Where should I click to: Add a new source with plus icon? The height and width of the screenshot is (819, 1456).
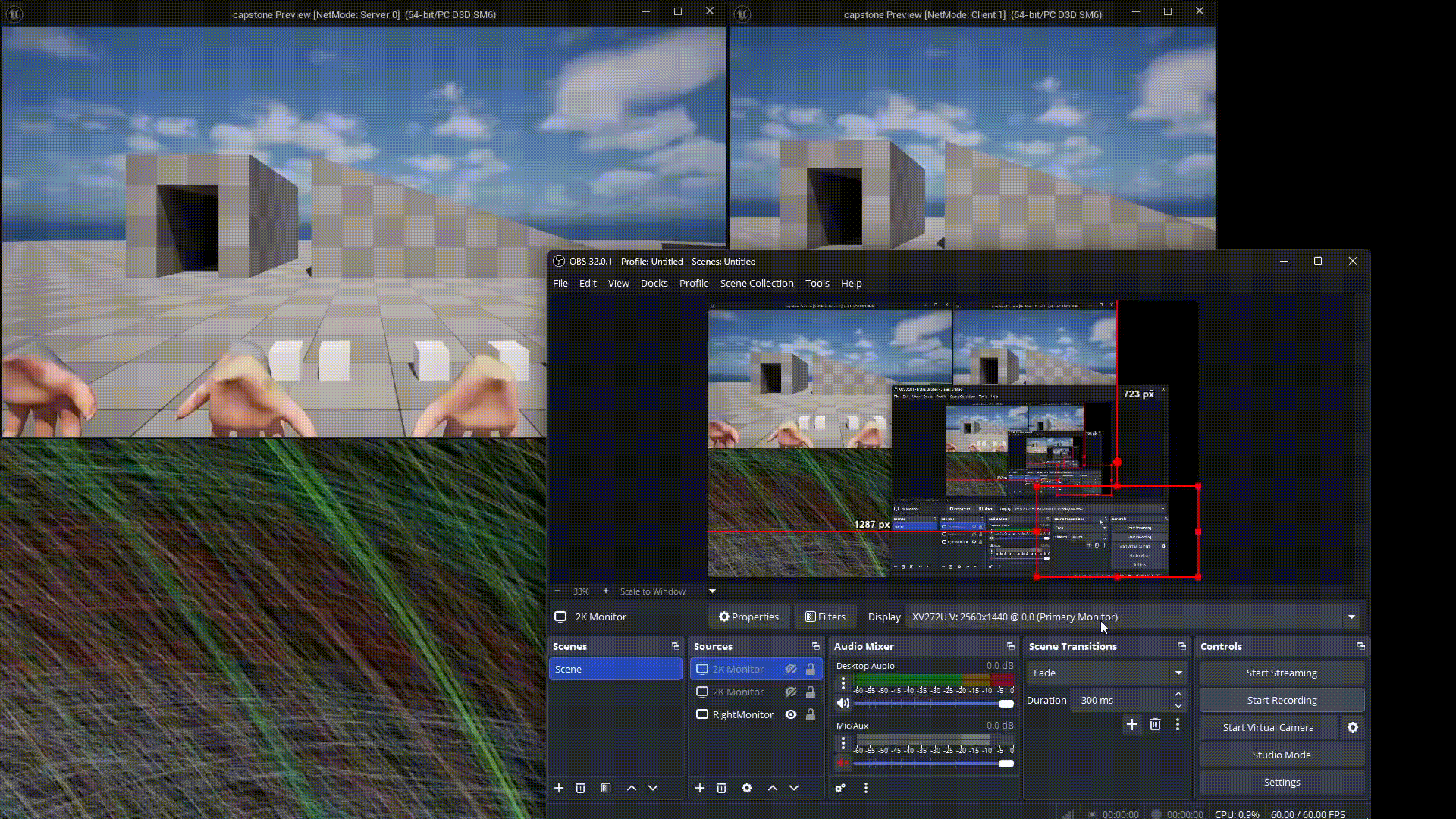tap(699, 788)
